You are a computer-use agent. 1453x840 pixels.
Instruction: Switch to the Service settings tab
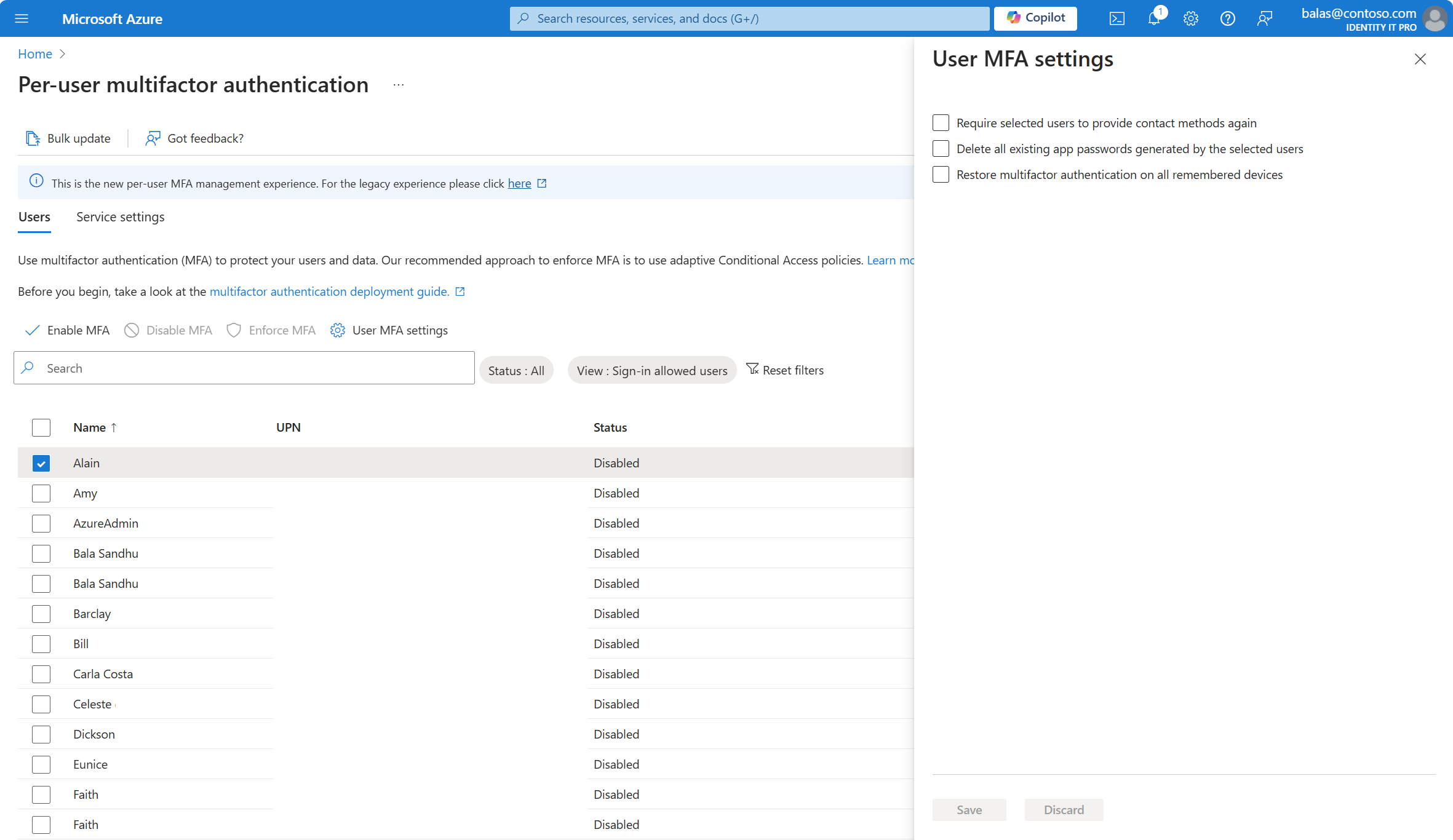click(x=121, y=216)
